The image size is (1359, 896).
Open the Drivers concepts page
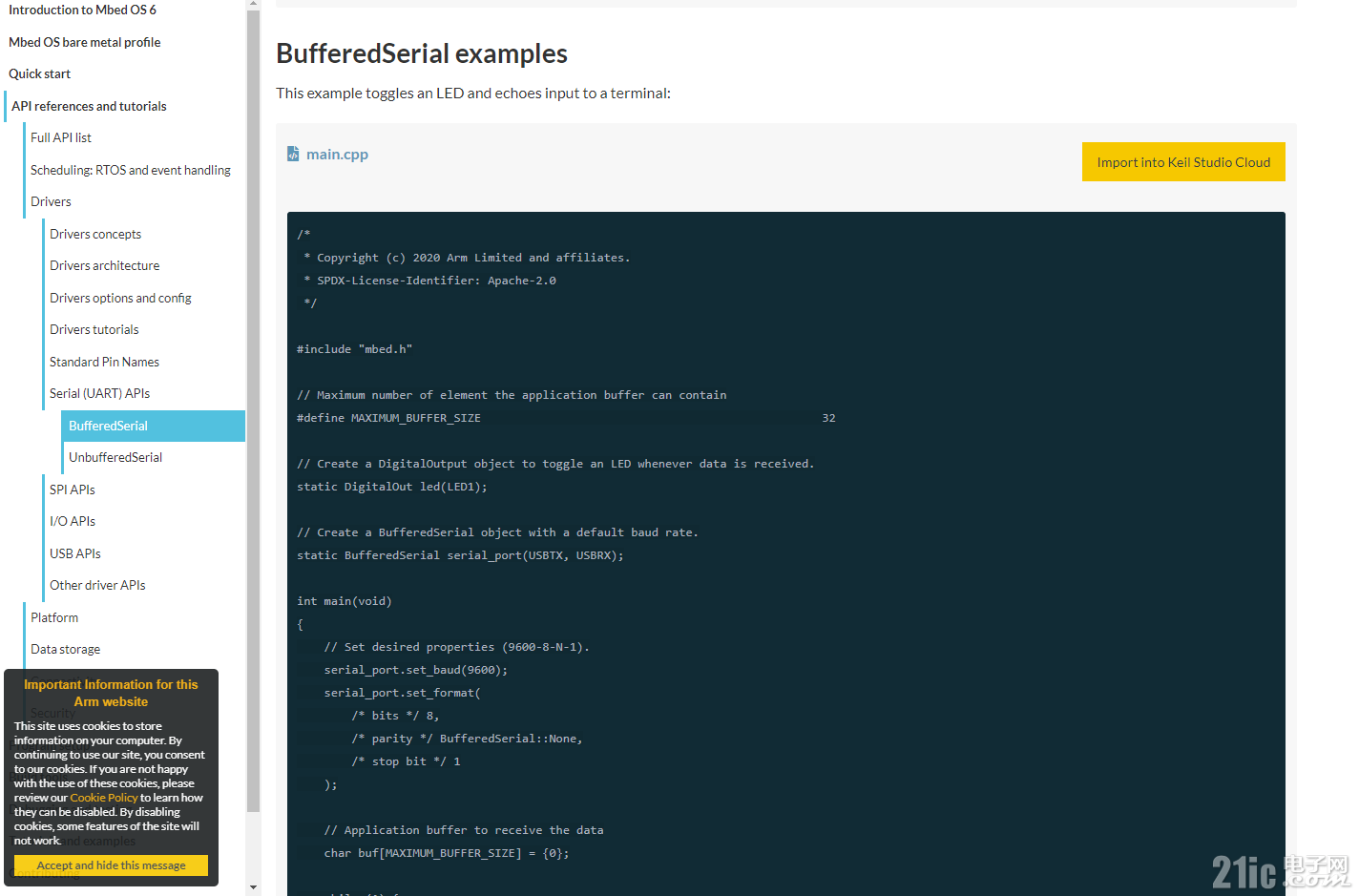pyautogui.click(x=95, y=234)
